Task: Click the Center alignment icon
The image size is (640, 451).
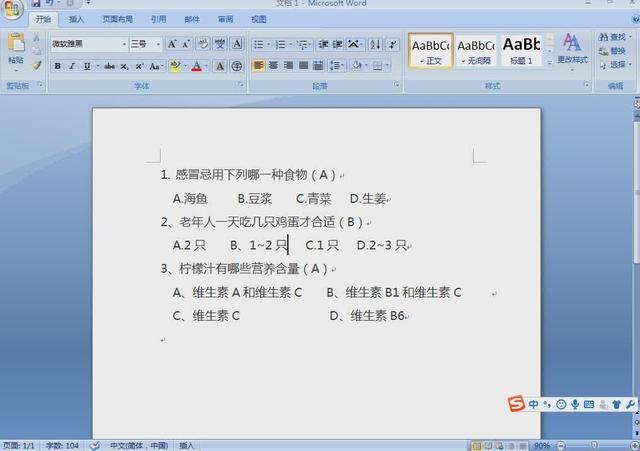Action: coord(273,65)
